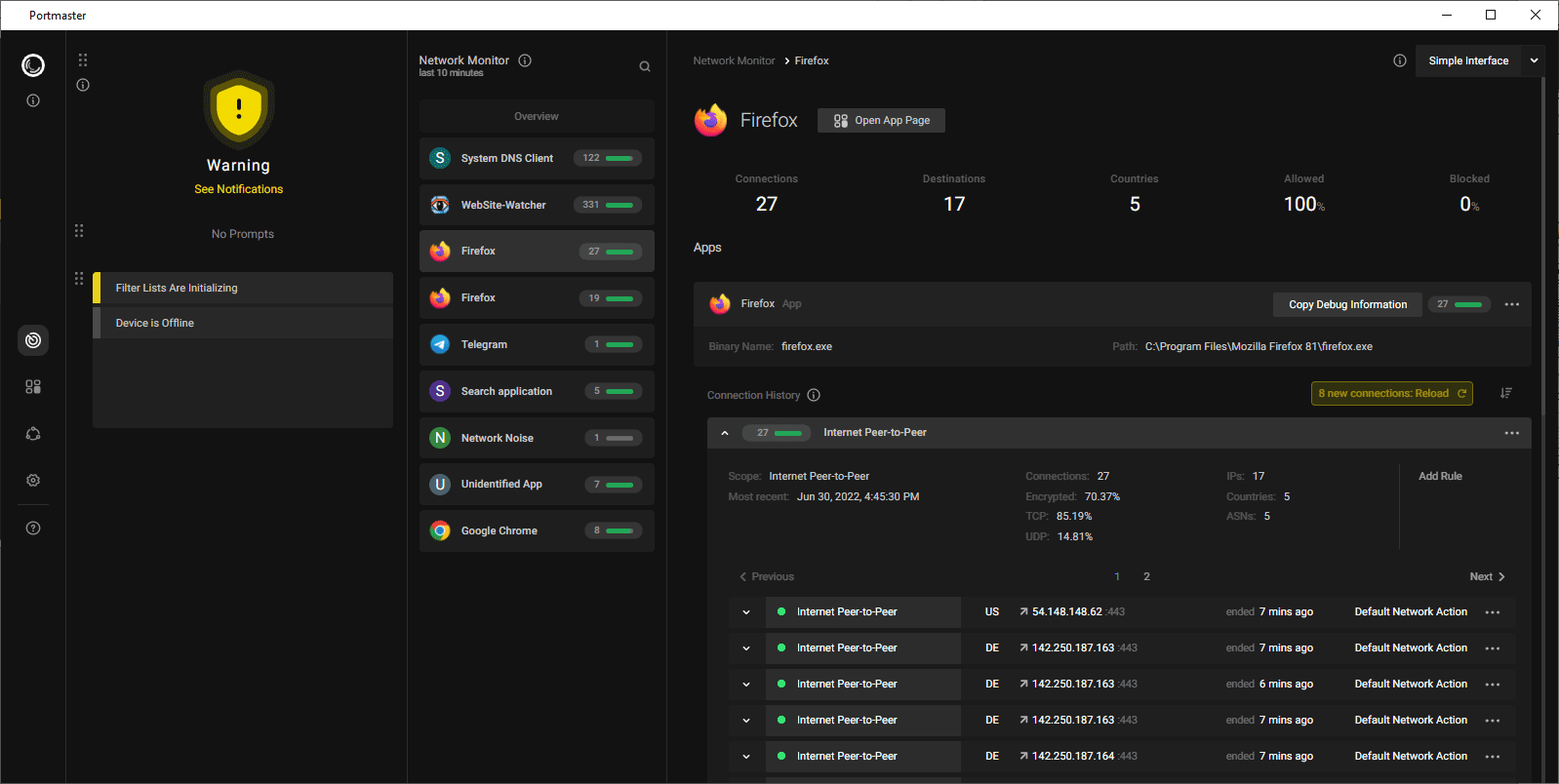Click the info icon below Portmaster logo
Screen dimensions: 1559x784
pyautogui.click(x=33, y=100)
